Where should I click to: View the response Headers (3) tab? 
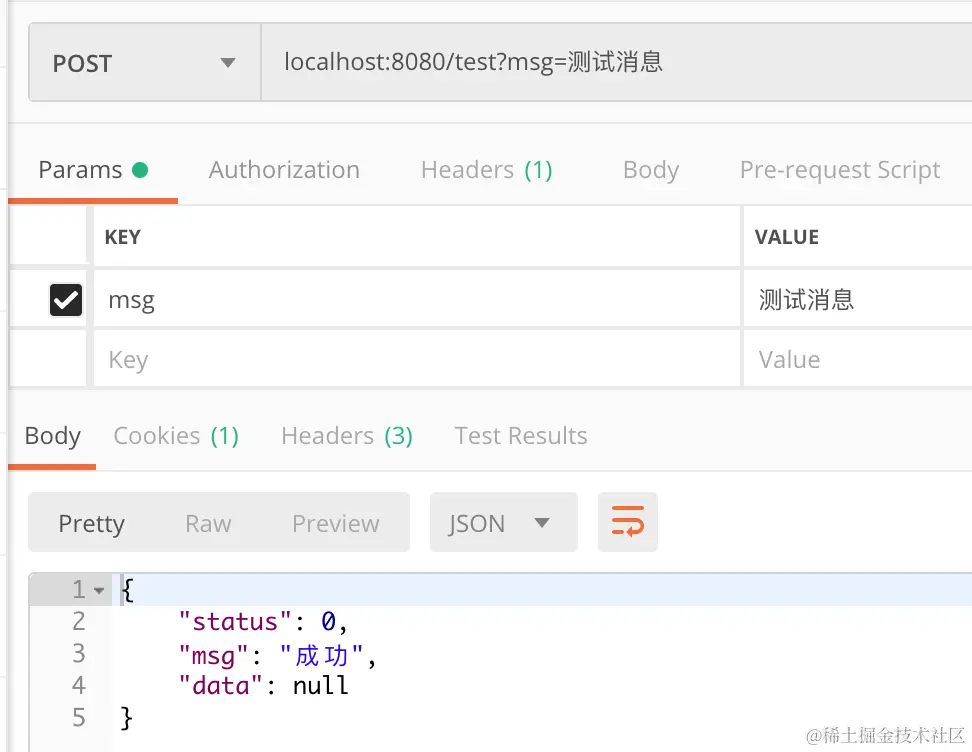point(346,436)
